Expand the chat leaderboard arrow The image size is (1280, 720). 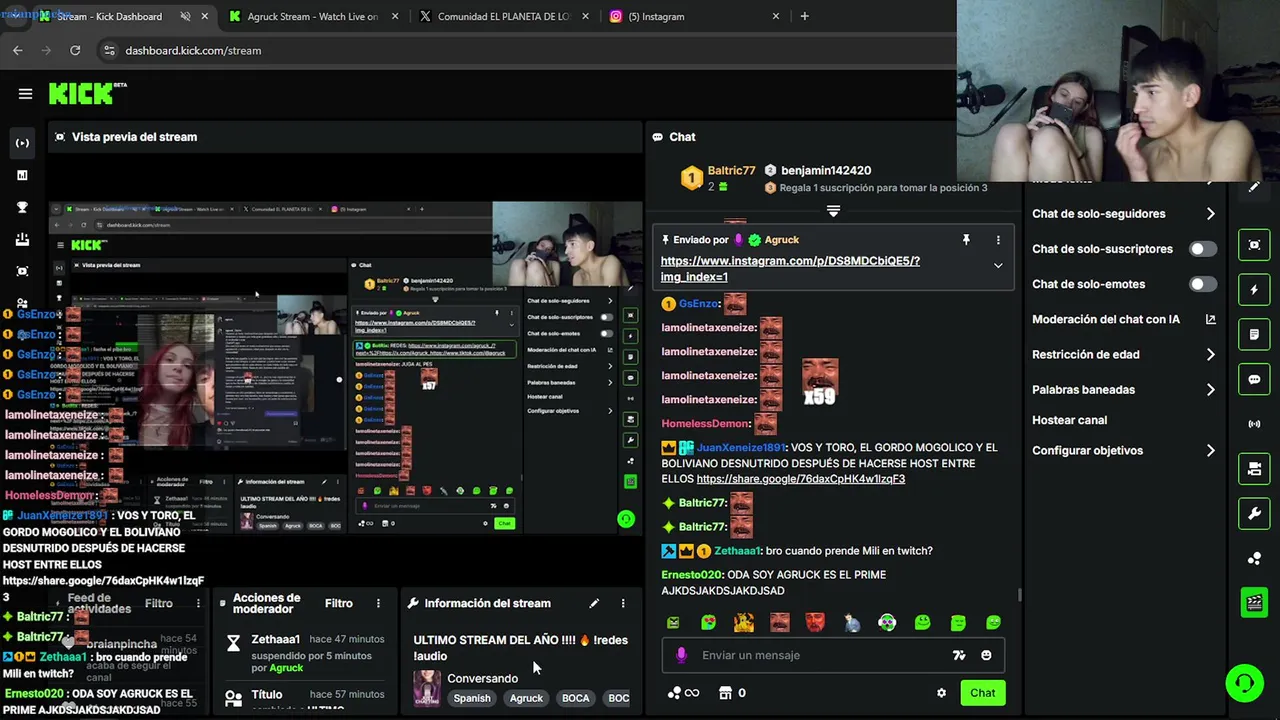pyautogui.click(x=833, y=211)
